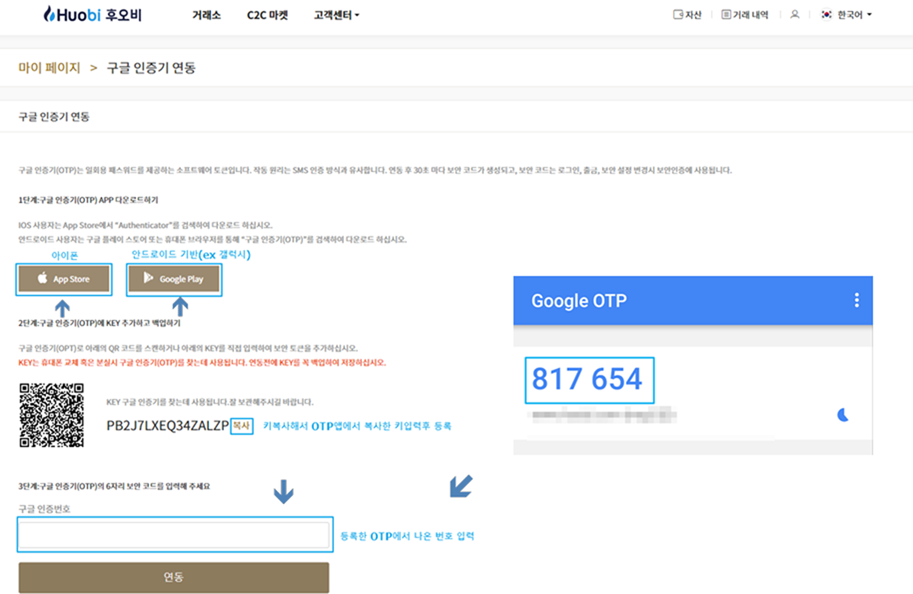Click the 구글 인증기 연동 breadcrumb text
This screenshot has height=594, width=913.
(x=151, y=68)
